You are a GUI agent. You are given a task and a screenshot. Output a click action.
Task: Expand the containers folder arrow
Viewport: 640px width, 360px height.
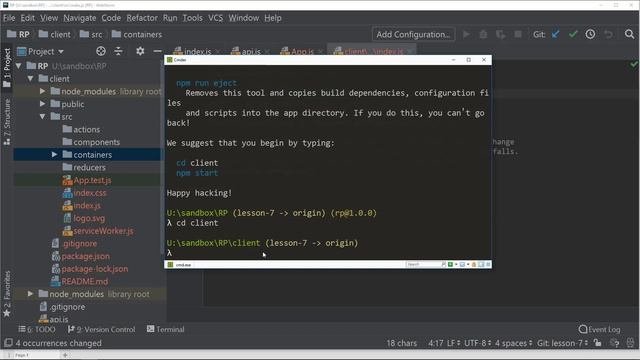coord(54,154)
